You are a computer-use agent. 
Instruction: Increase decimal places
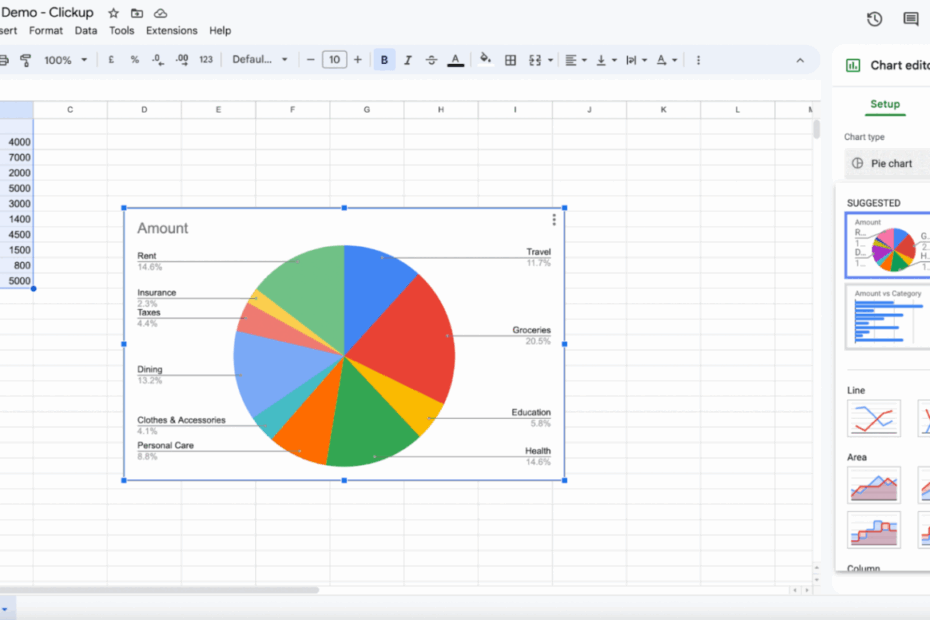181,60
